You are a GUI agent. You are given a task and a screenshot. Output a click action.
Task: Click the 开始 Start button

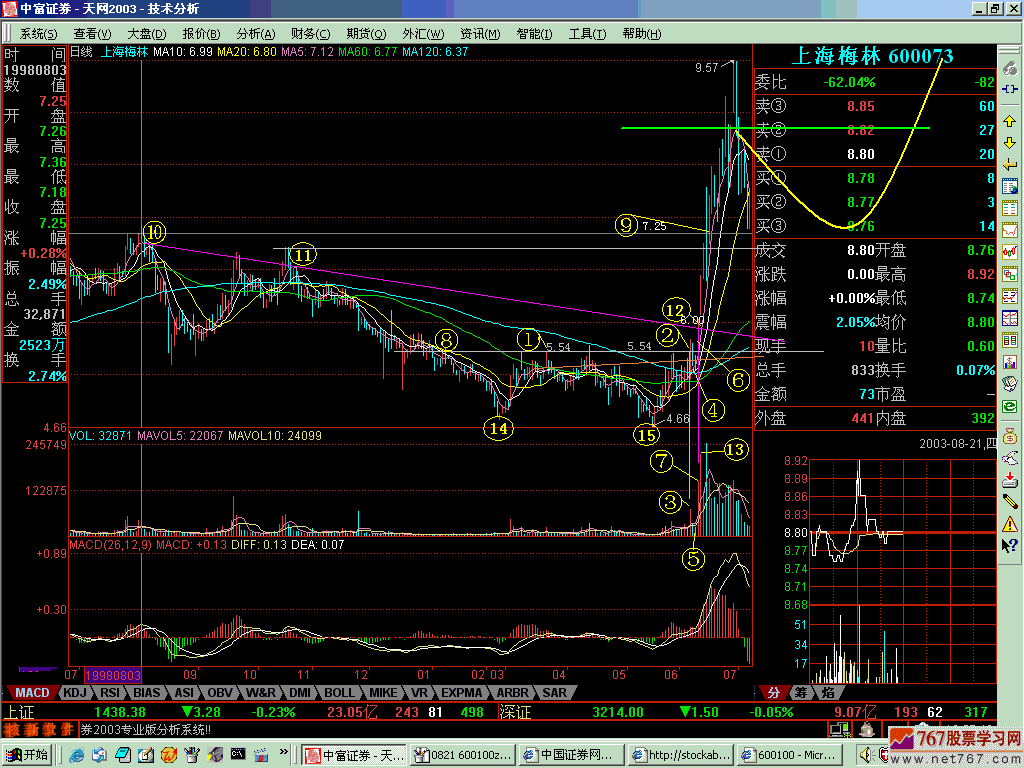pos(28,754)
